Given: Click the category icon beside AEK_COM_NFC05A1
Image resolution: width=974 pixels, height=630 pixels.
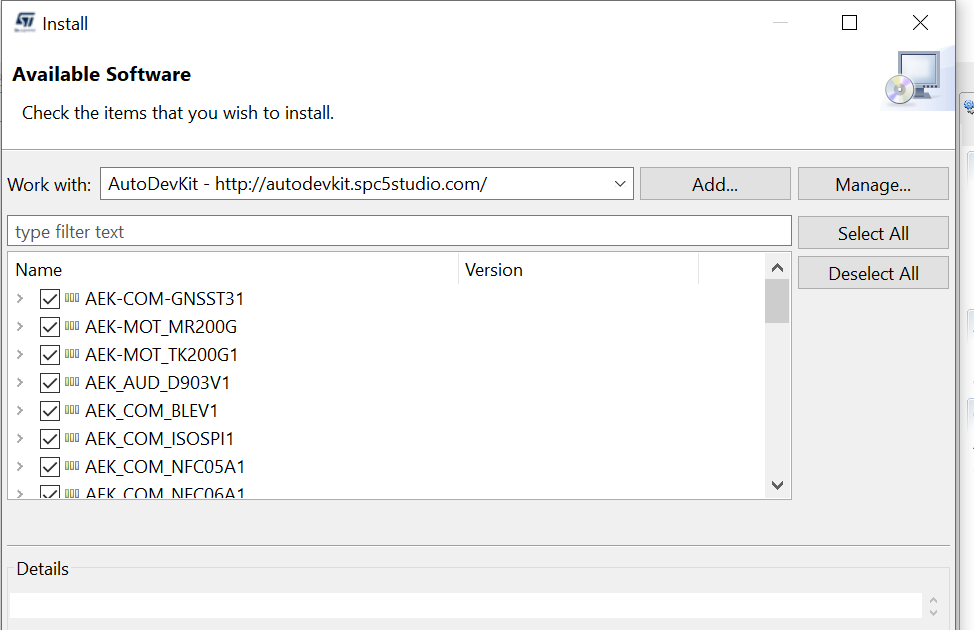Looking at the screenshot, I should click(72, 466).
